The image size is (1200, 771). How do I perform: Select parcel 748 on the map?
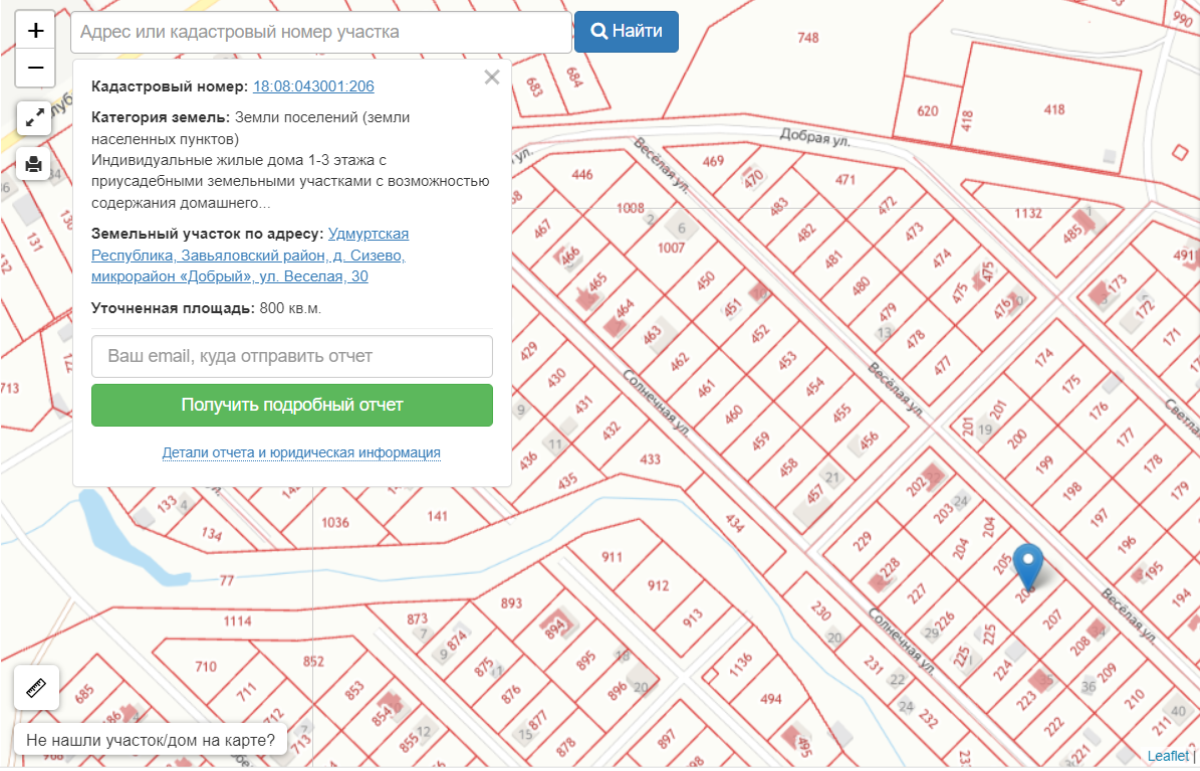pos(808,38)
